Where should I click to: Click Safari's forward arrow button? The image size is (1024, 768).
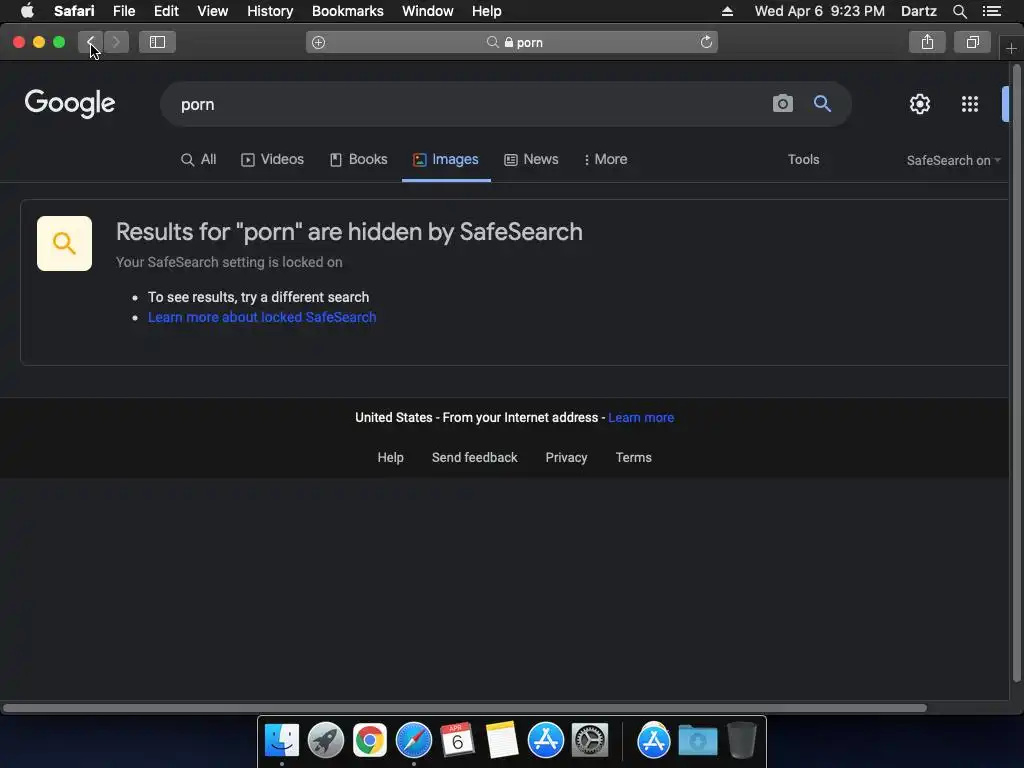tap(116, 42)
